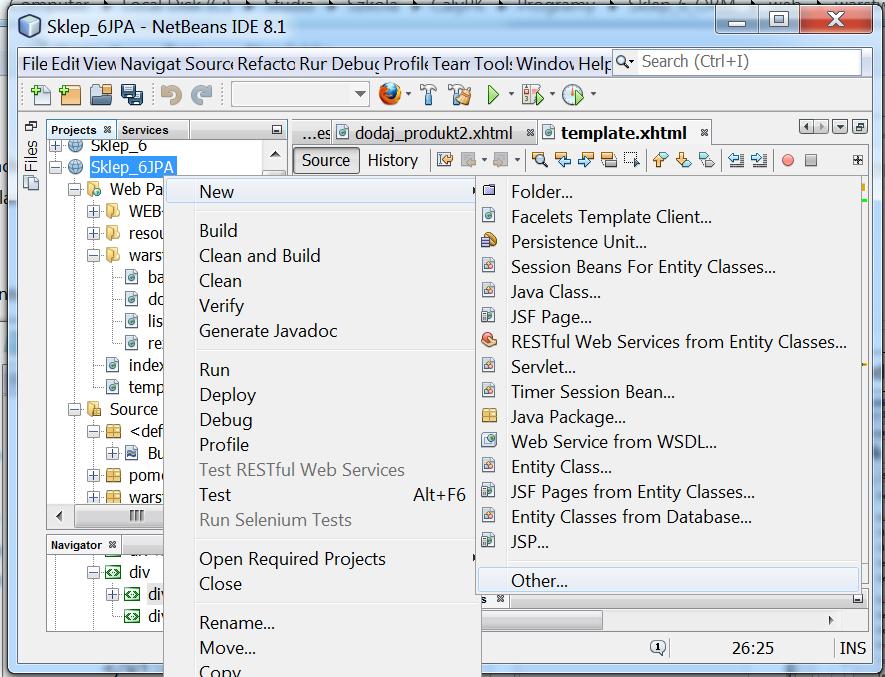
Task: Click the Find Previous Occurrence icon
Action: coord(563,160)
